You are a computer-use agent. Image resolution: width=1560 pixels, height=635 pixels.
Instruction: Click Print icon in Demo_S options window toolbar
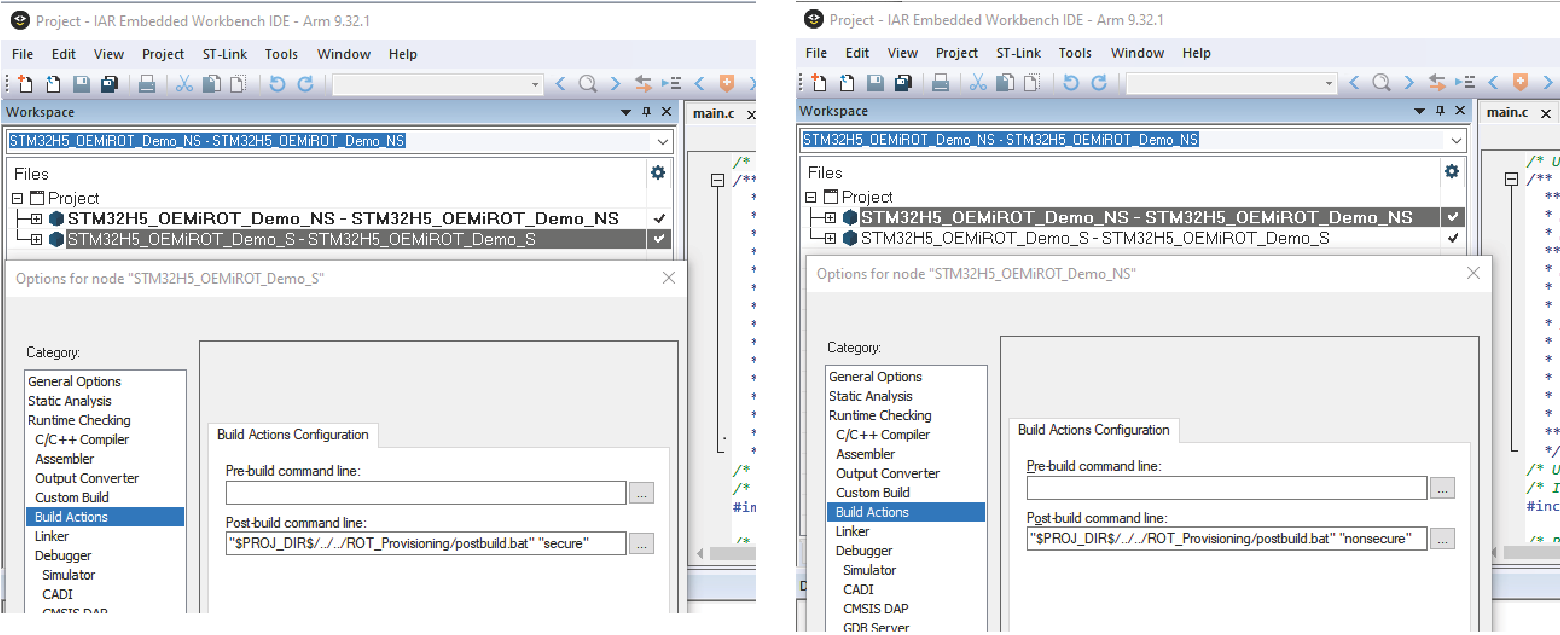click(x=146, y=84)
